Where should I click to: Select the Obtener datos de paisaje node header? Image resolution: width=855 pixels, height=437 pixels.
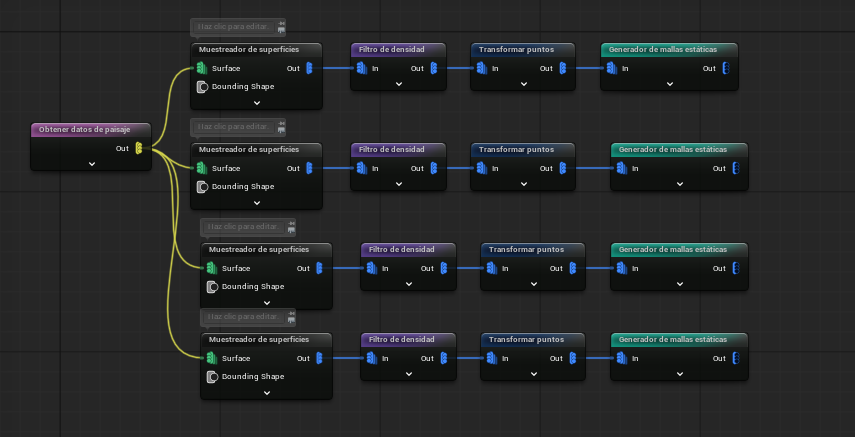[84, 130]
